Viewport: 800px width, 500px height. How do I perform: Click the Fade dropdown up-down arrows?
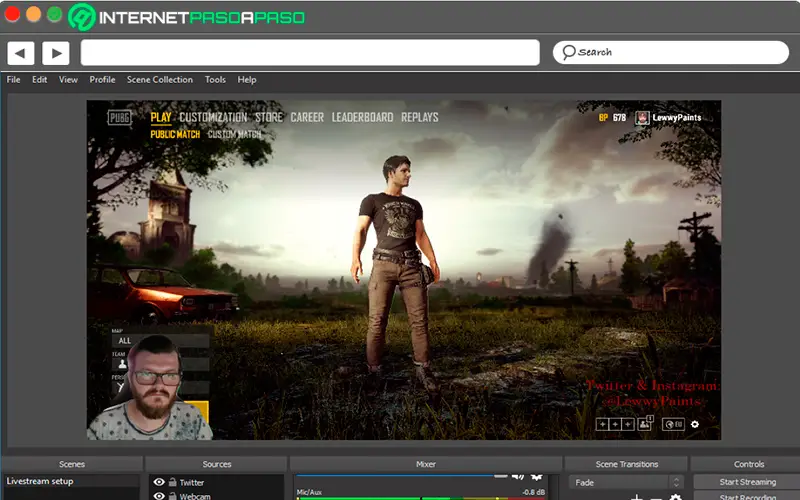676,483
